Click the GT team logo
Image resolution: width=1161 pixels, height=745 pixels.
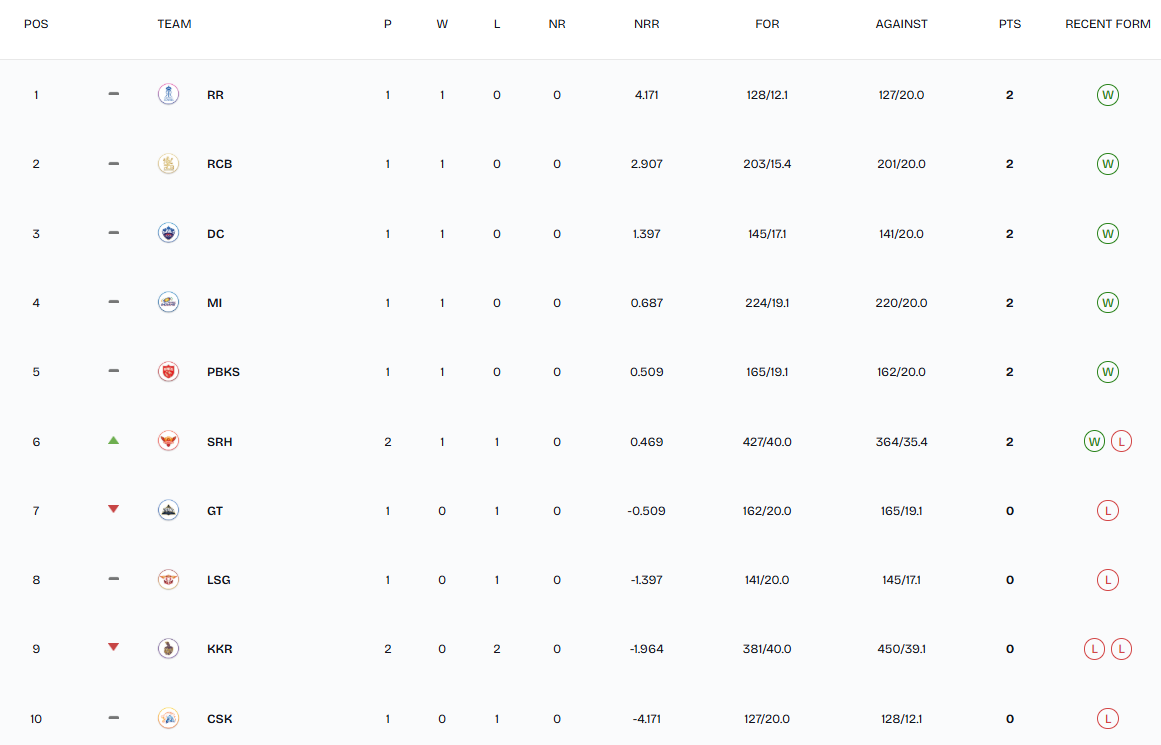point(169,510)
